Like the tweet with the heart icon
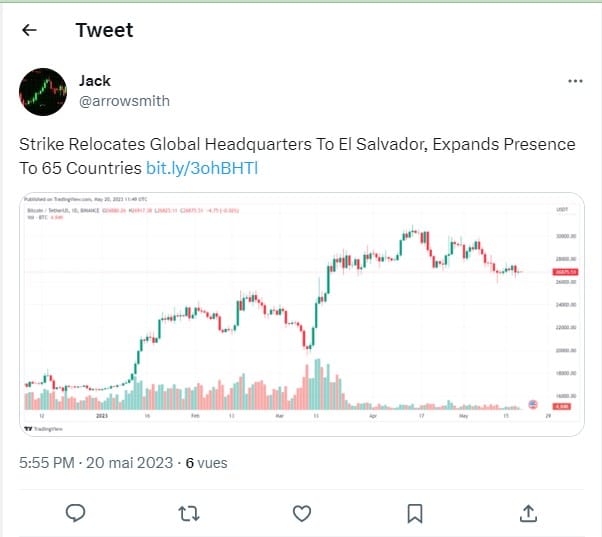The height and width of the screenshot is (537, 602). 302,514
